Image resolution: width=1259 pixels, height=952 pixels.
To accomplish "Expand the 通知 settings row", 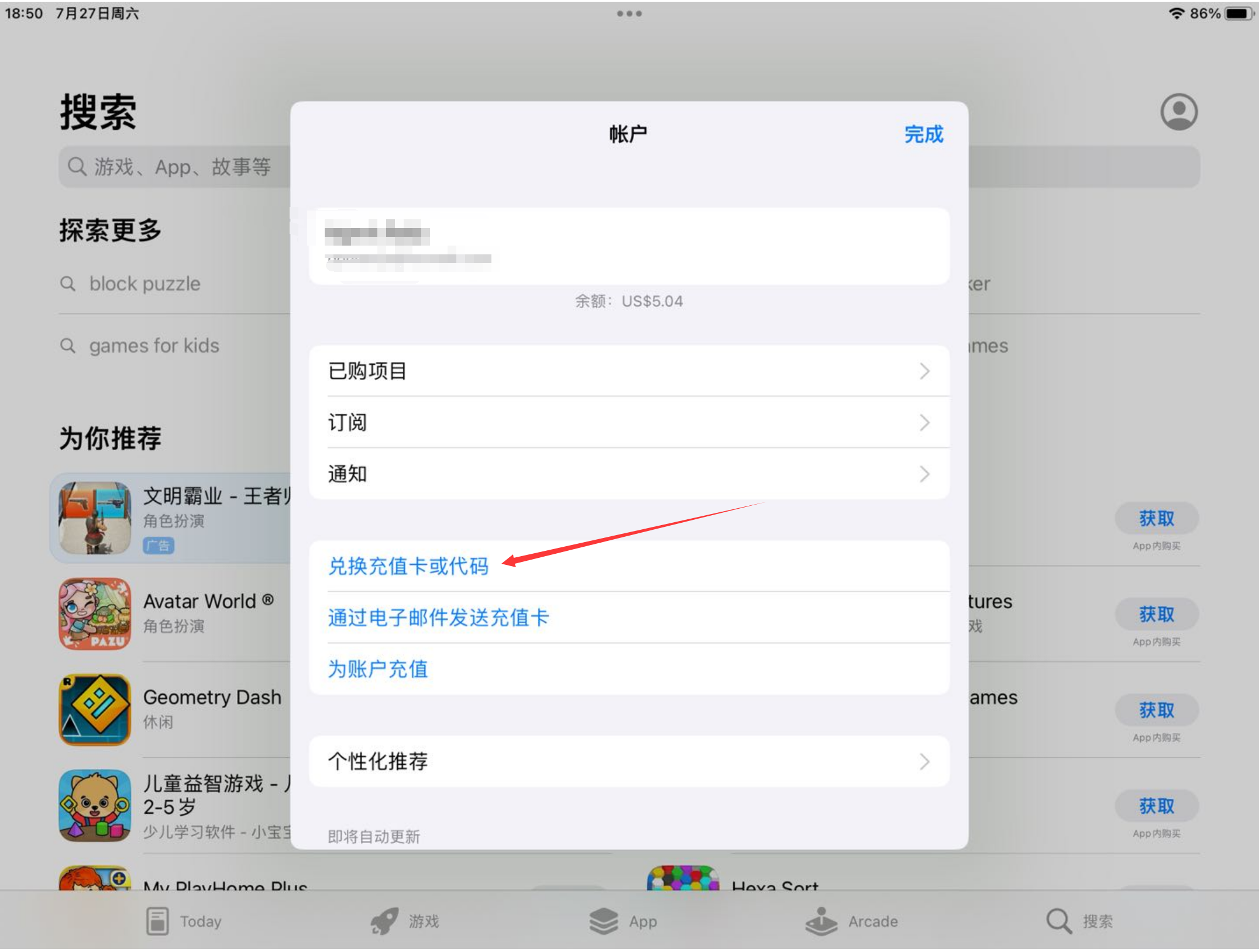I will click(x=629, y=474).
